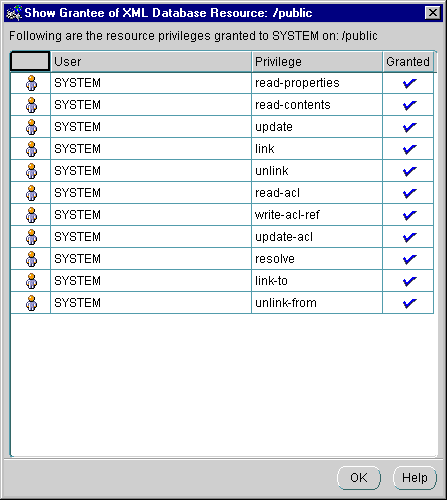Click the user icon in the read-properties row
The width and height of the screenshot is (447, 500).
coord(31,83)
